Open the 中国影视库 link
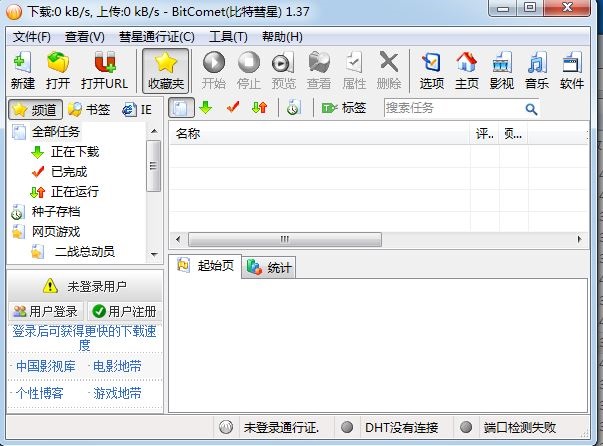The width and height of the screenshot is (603, 446). (46, 366)
